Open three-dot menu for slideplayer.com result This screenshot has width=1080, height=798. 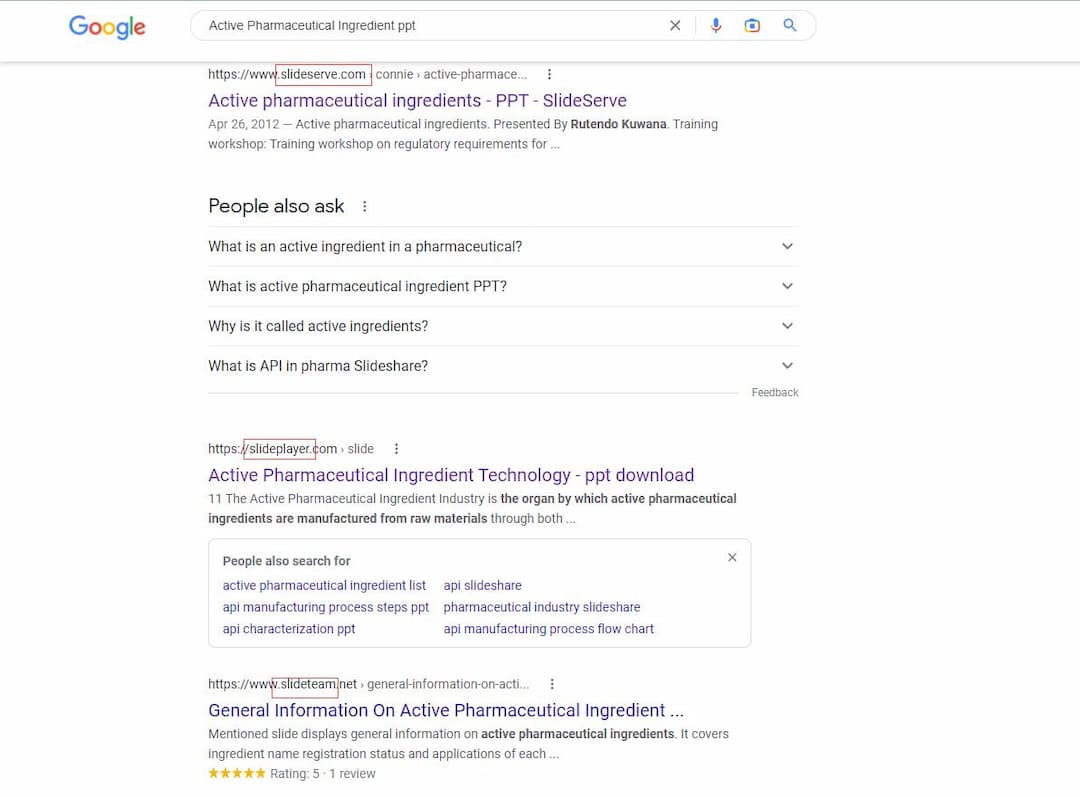pos(396,449)
